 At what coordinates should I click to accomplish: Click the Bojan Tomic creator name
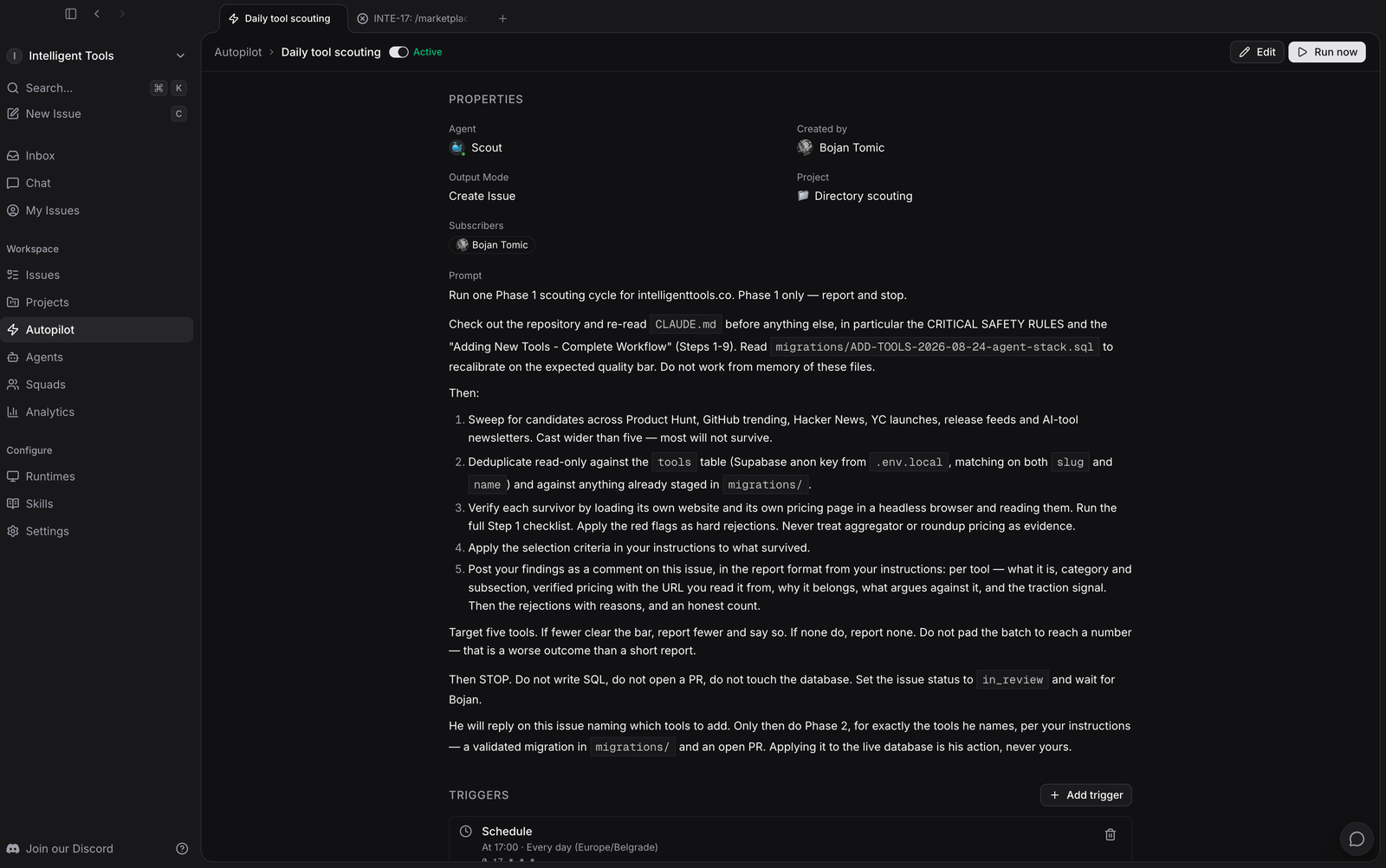[852, 148]
